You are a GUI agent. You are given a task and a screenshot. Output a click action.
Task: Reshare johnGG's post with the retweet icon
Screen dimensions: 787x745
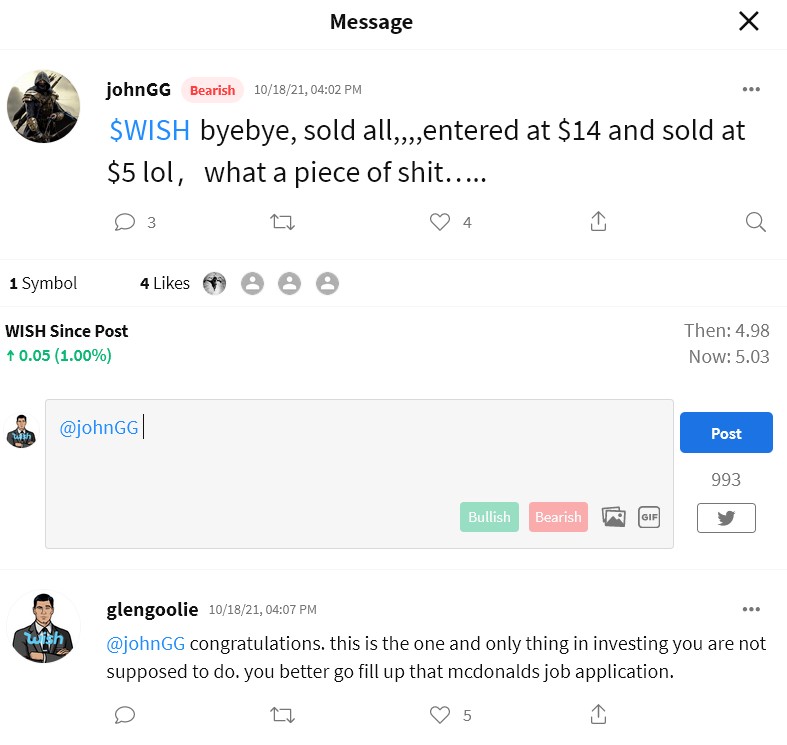coord(282,222)
